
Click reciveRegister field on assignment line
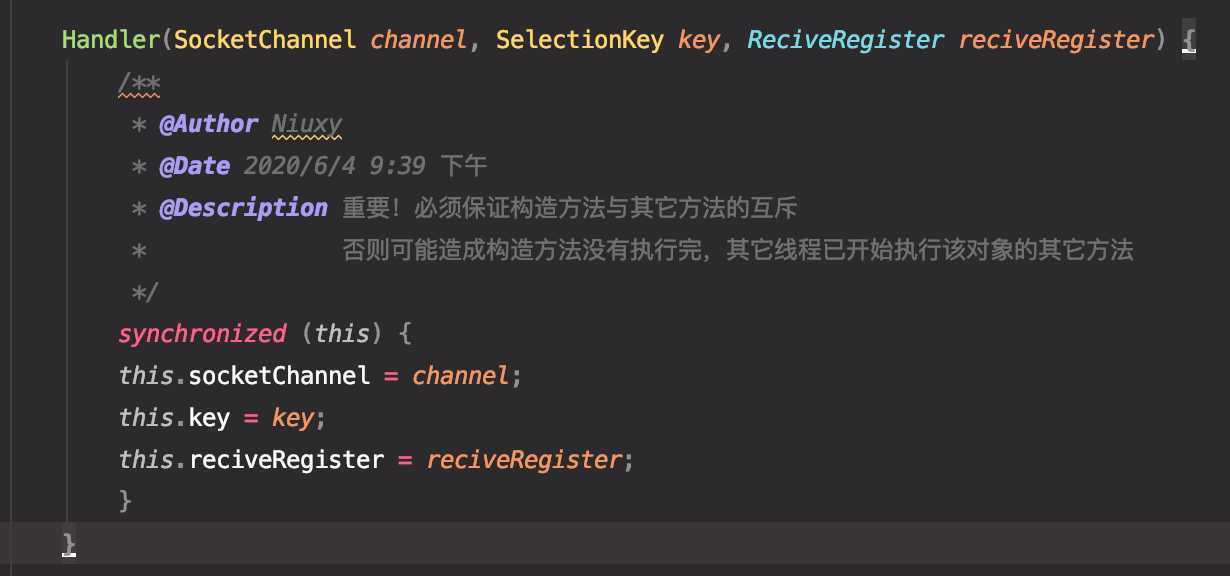286,460
